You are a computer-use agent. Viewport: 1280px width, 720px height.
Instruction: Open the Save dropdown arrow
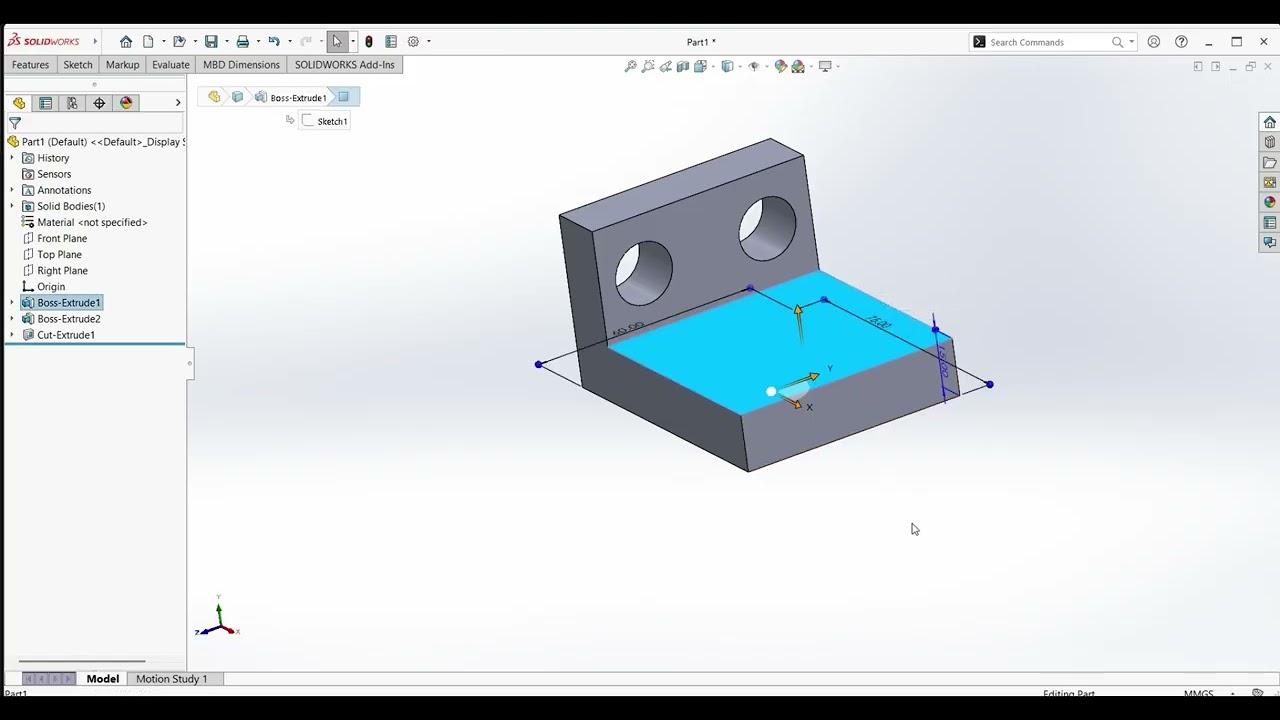227,42
